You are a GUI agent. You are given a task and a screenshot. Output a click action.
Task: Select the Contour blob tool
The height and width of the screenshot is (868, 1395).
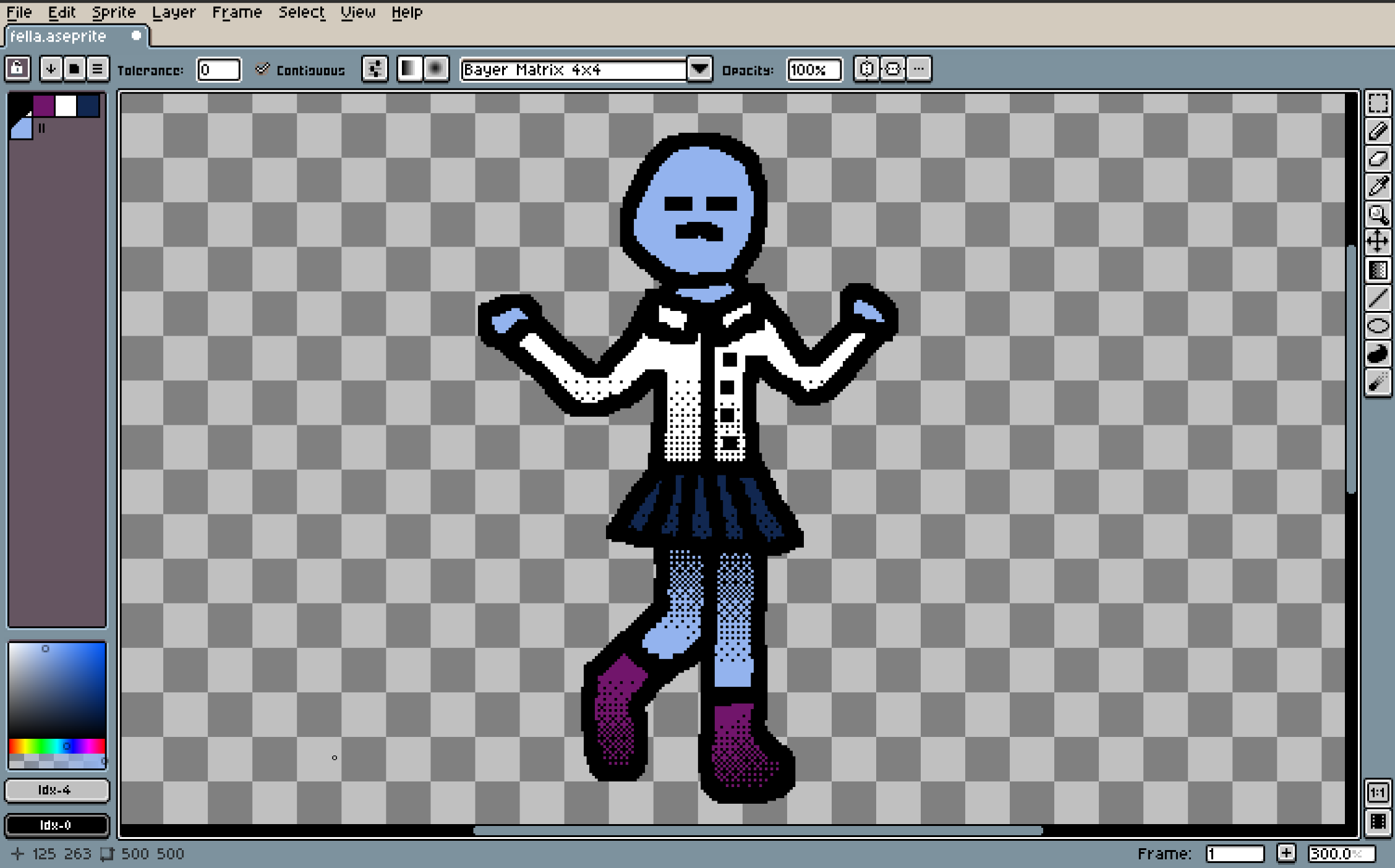[1378, 354]
